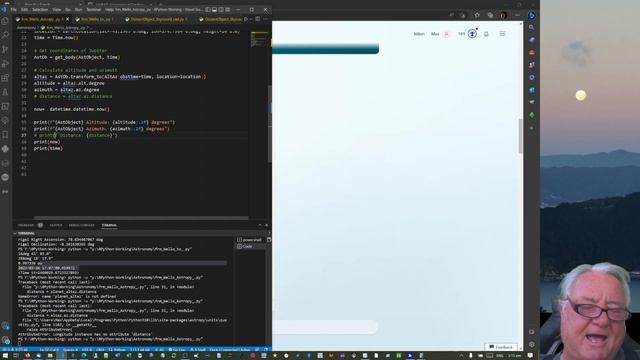The image size is (640, 360).
Task: Click the Feedback button on the web page
Action: [501, 347]
